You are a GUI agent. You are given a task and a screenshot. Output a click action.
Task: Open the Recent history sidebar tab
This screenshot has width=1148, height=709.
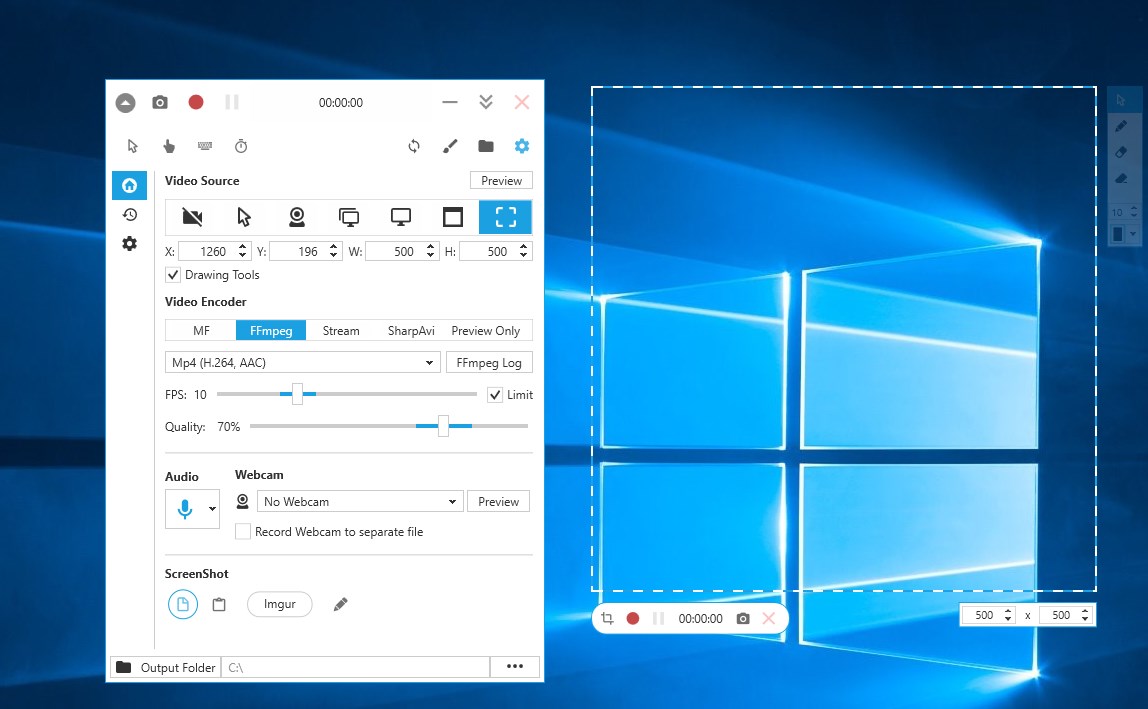pyautogui.click(x=130, y=215)
